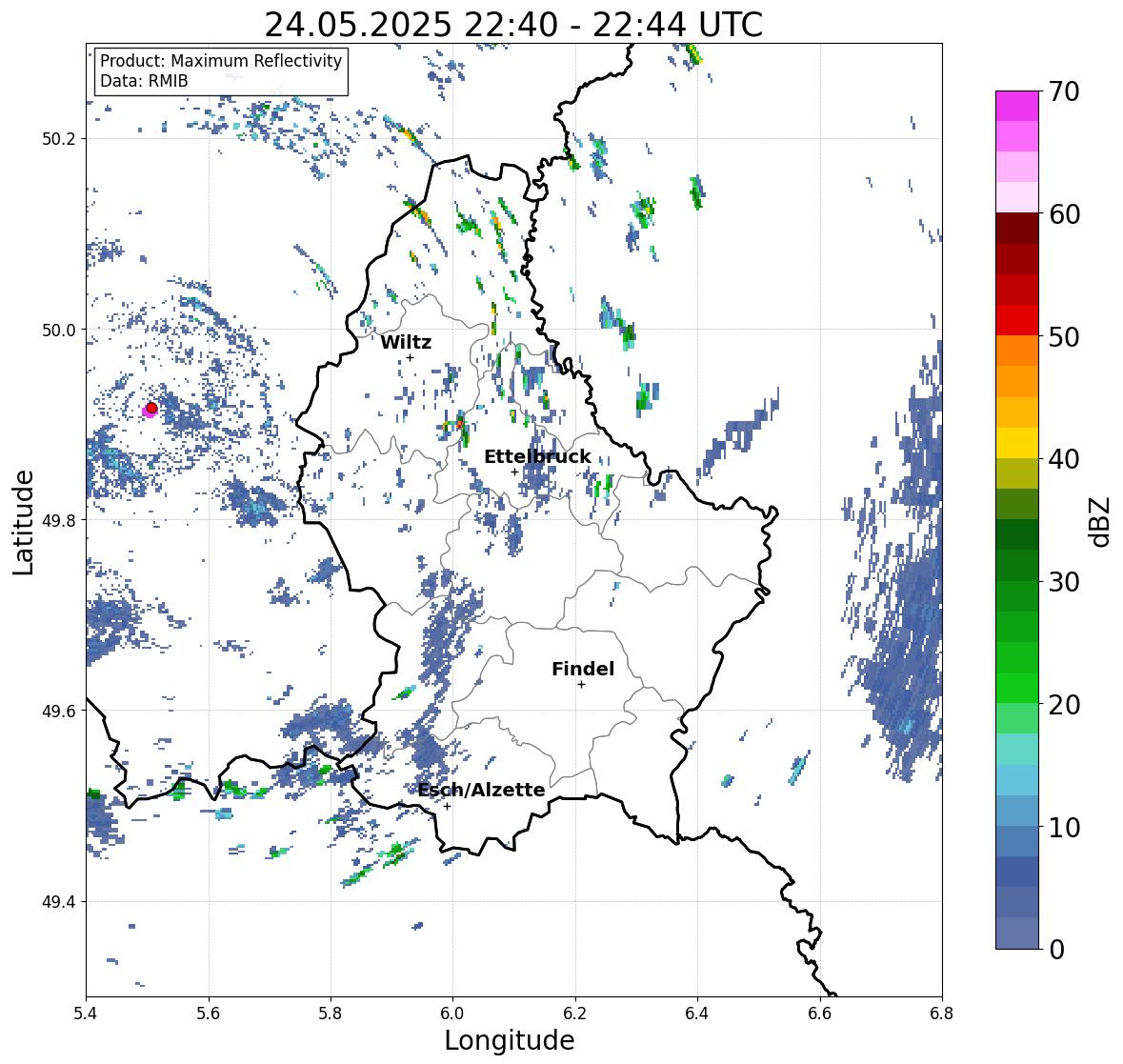The height and width of the screenshot is (1064, 1123).
Task: Click the 5.4 longitude tick label
Action: click(86, 1014)
